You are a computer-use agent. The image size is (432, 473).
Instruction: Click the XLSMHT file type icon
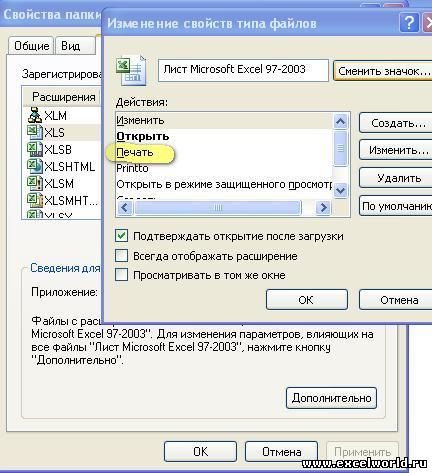[x=35, y=200]
